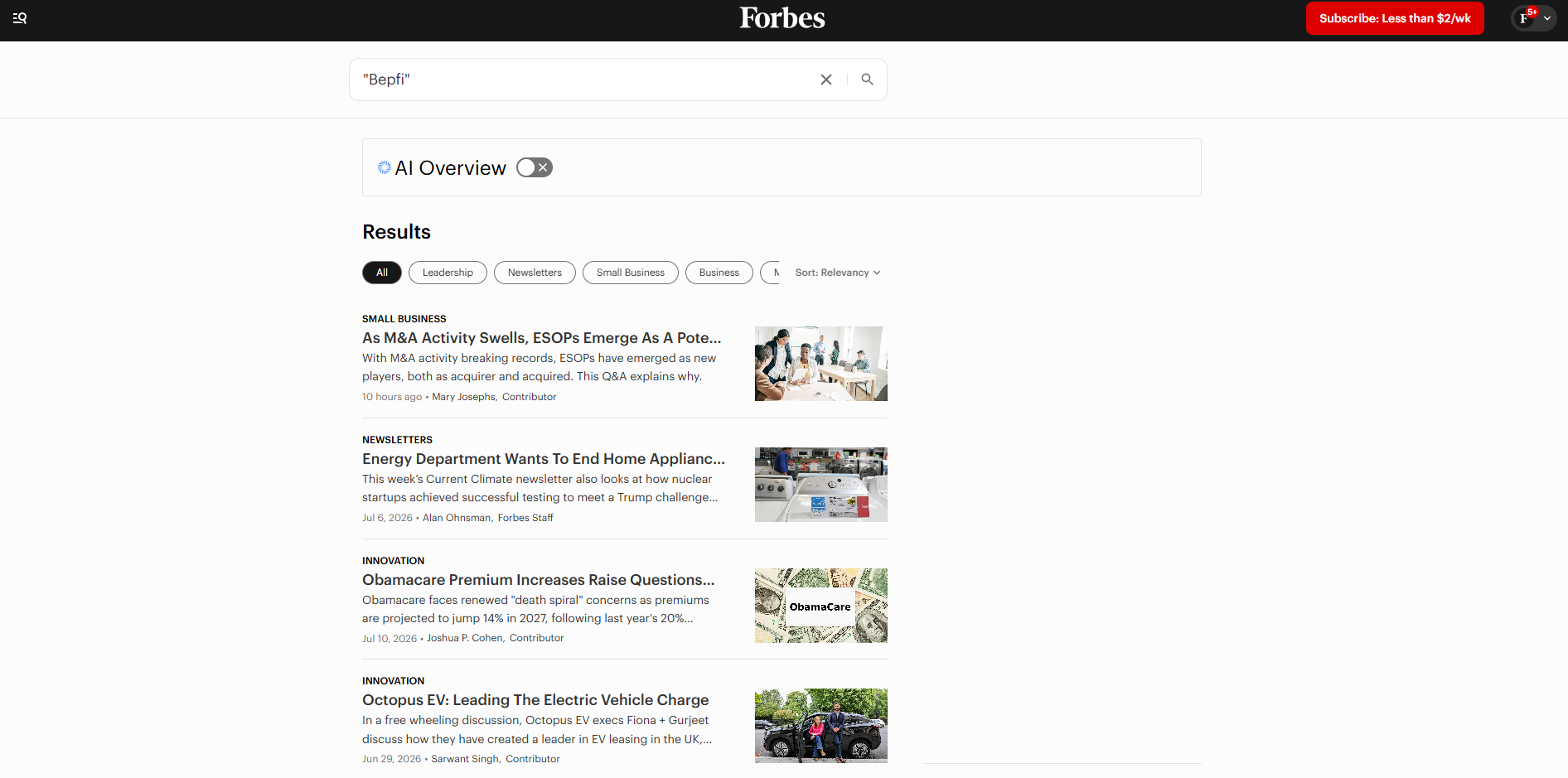Click Subscribe: Less than $2/wk button
The width and height of the screenshot is (1568, 778).
click(x=1396, y=18)
